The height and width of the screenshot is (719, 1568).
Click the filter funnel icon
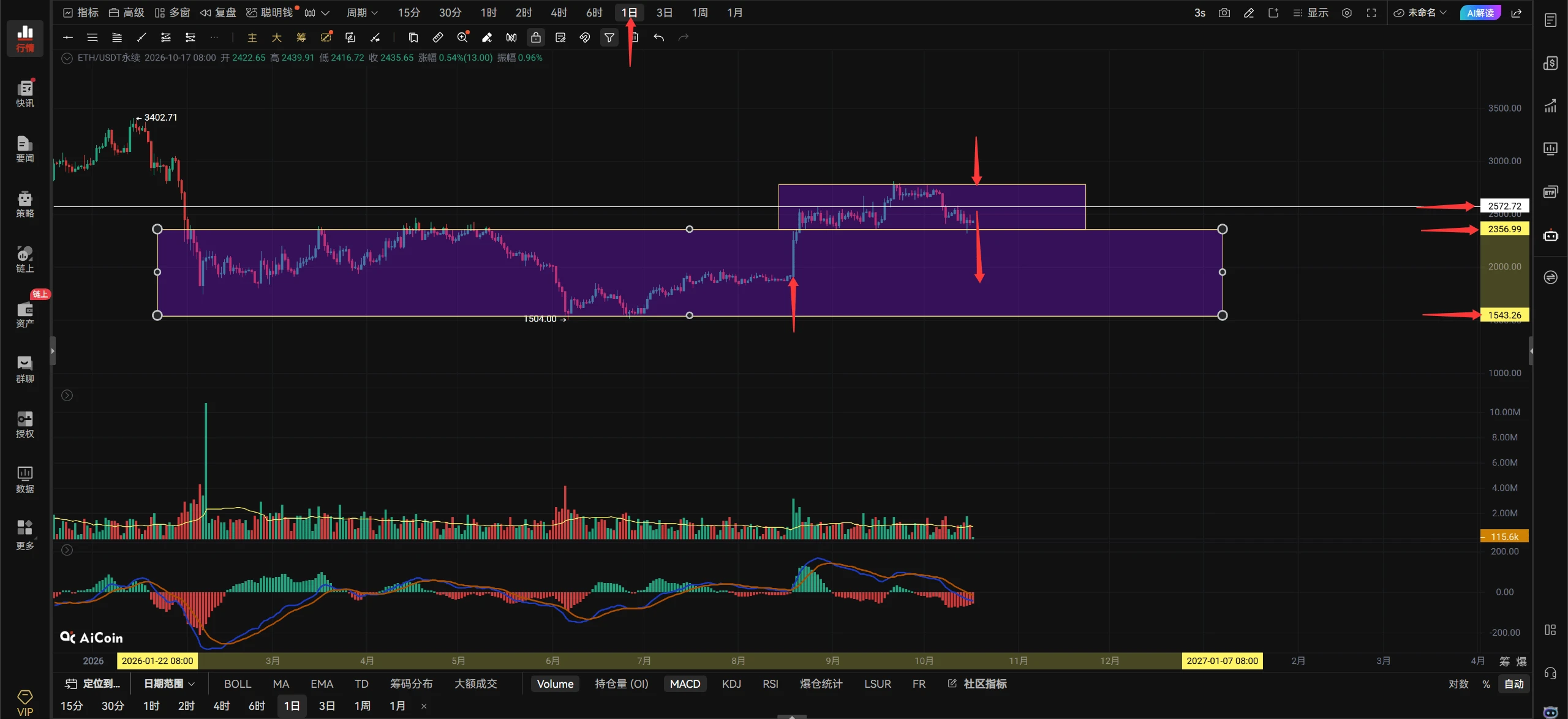click(x=609, y=37)
